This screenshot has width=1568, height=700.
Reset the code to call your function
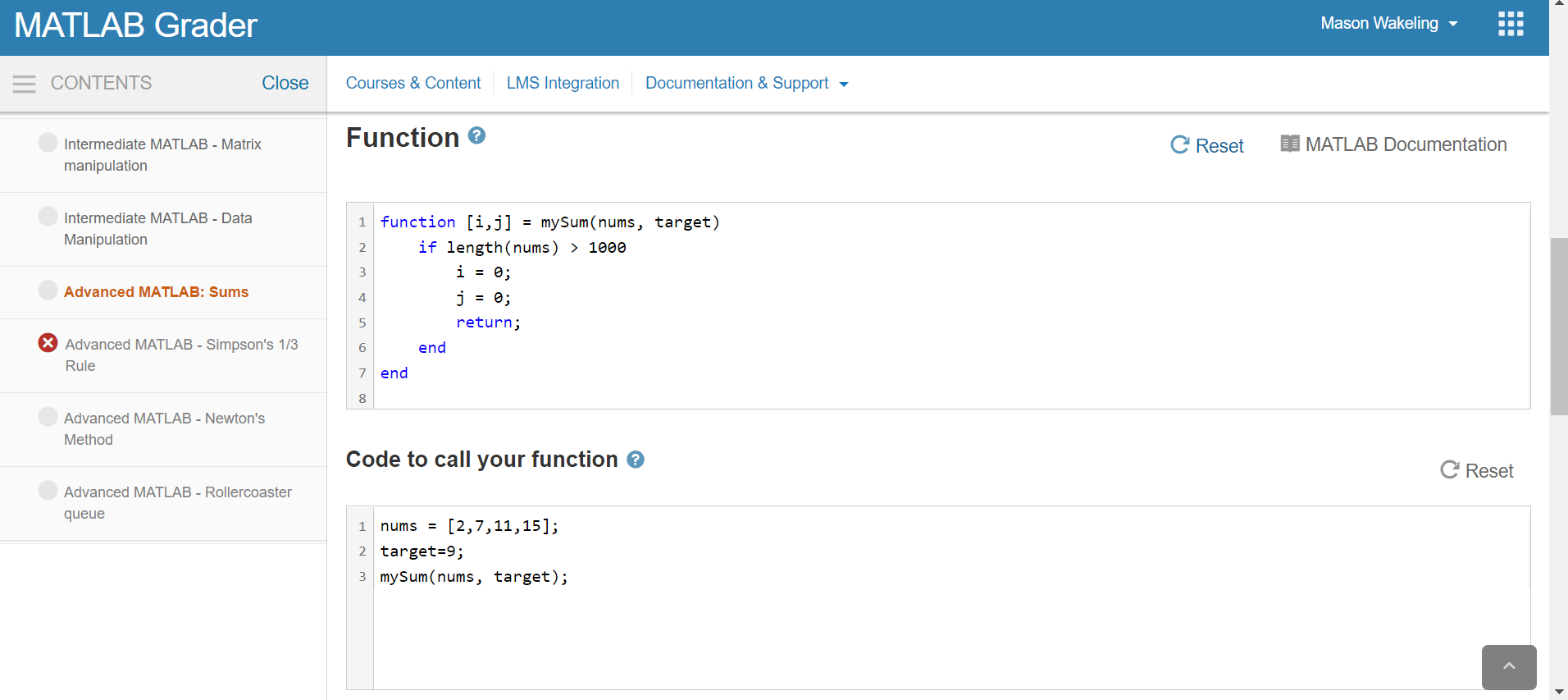1476,470
